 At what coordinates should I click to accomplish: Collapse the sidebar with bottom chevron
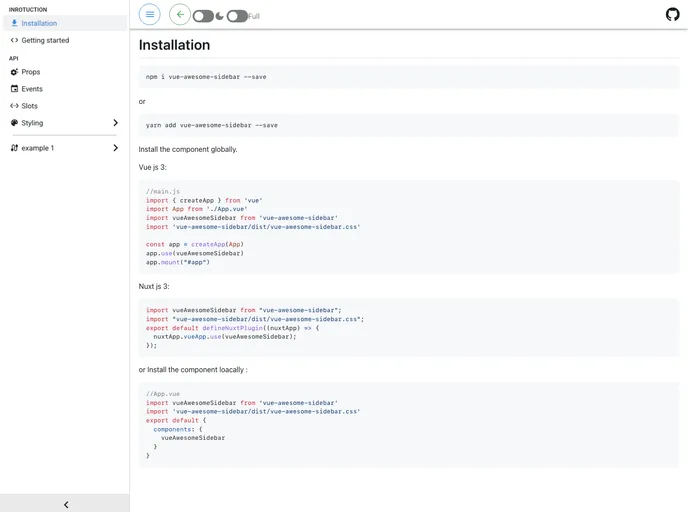pos(66,504)
